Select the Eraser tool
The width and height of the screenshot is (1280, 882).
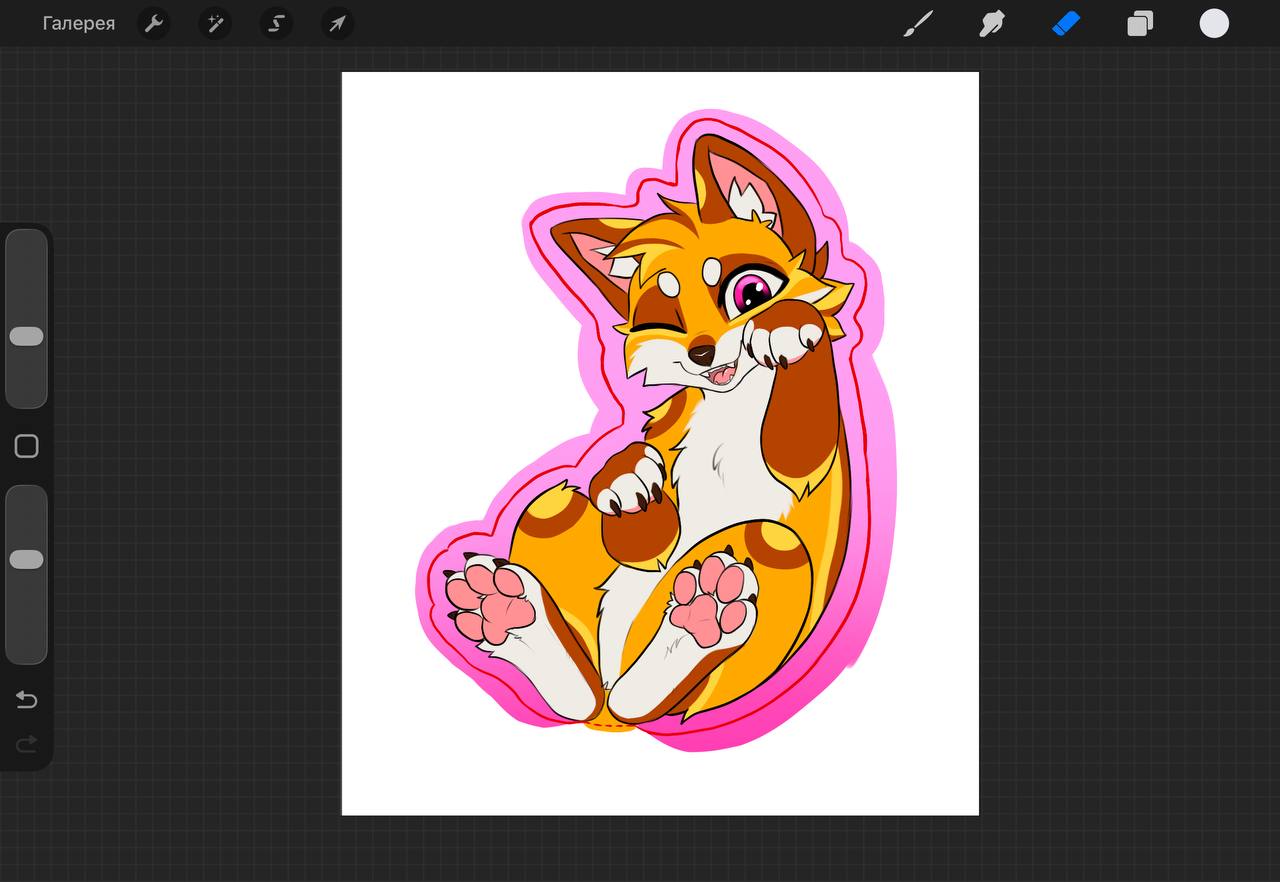pos(1066,23)
